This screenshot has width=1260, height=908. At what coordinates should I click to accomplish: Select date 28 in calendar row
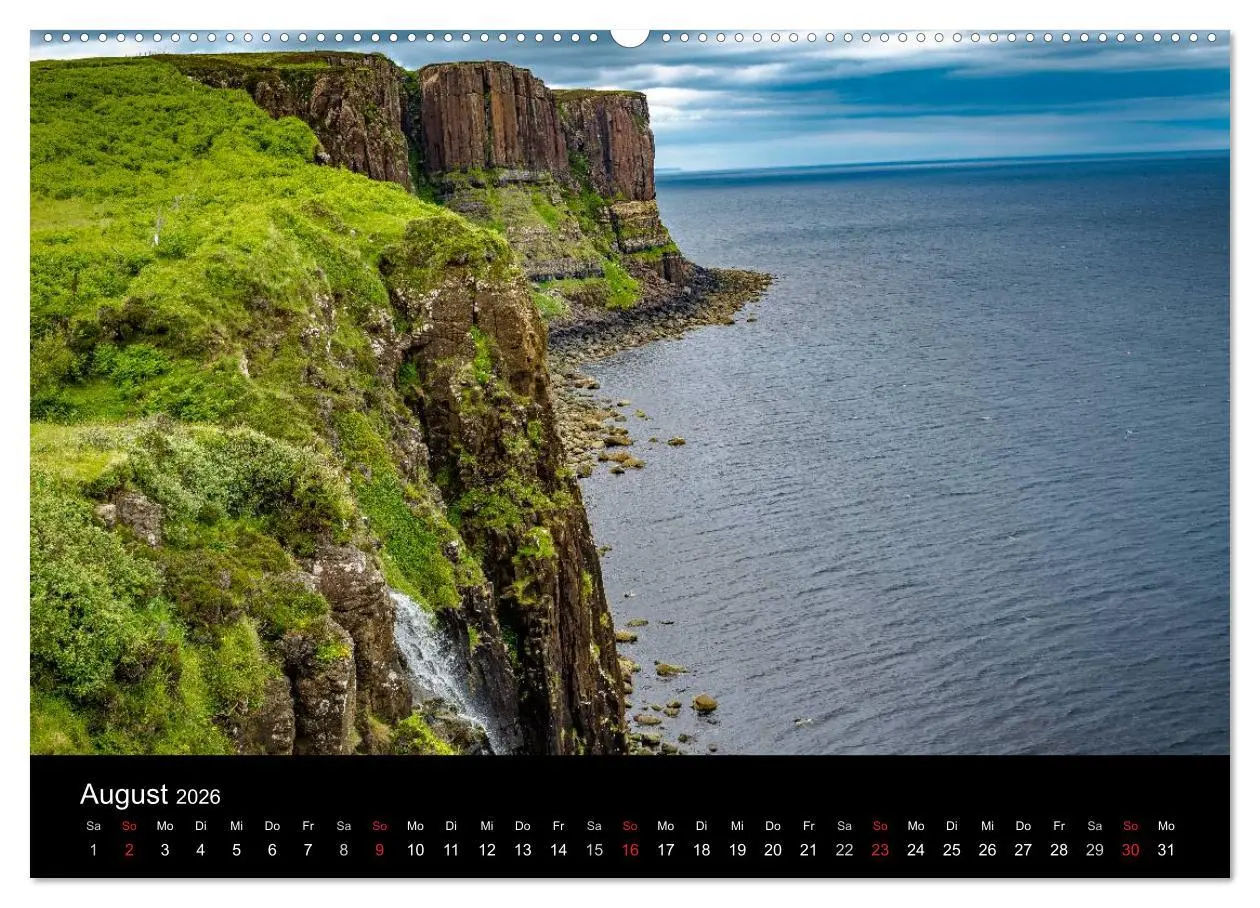coord(1059,850)
